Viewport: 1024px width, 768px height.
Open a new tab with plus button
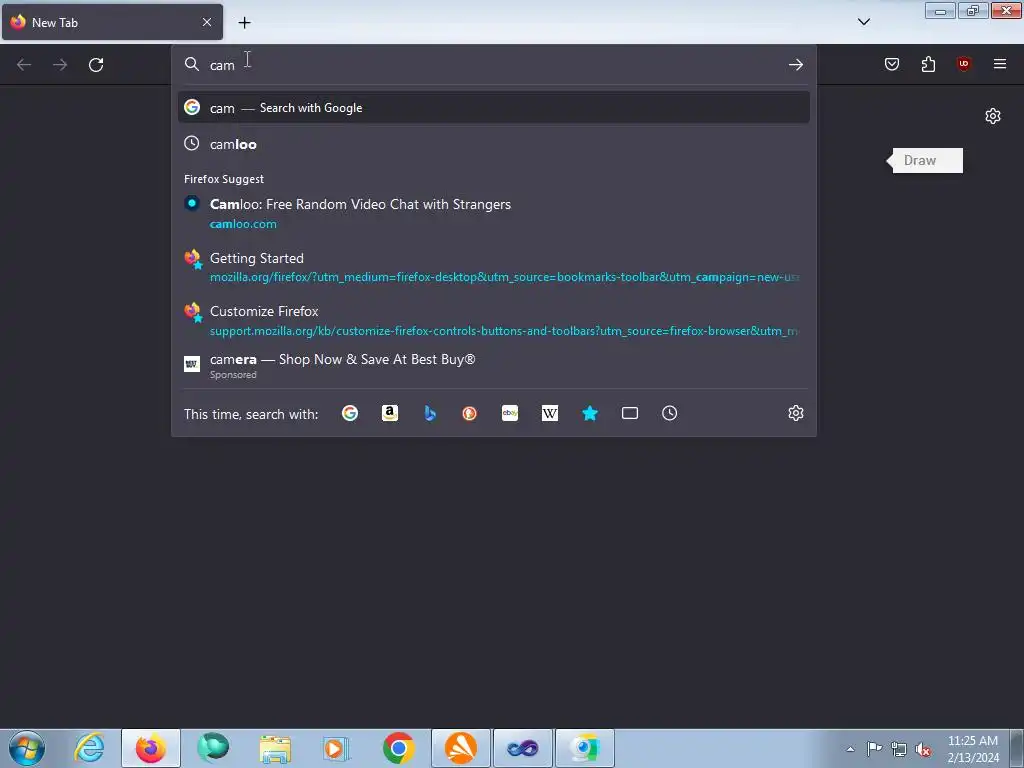point(244,23)
